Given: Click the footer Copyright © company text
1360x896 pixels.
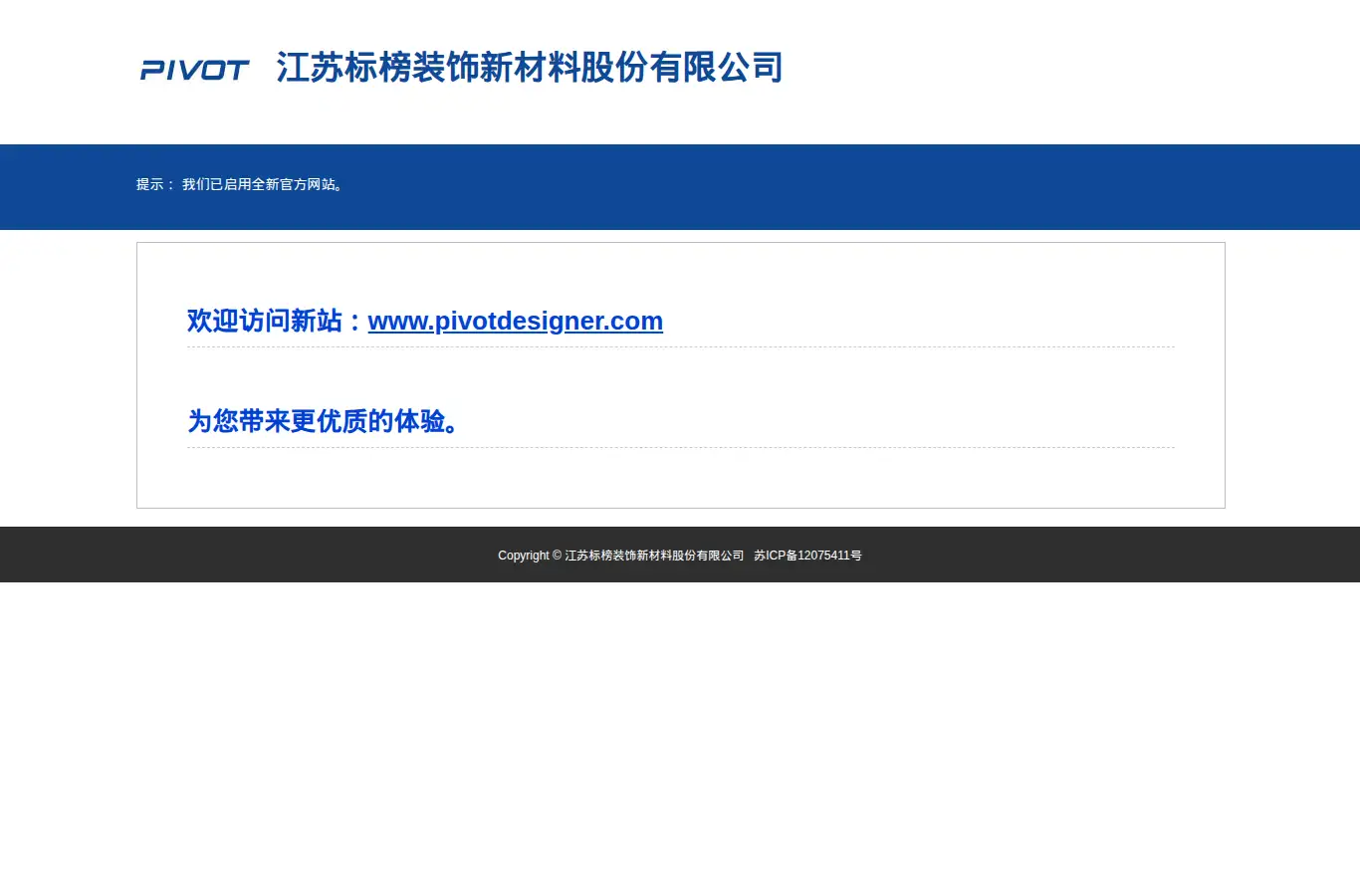Looking at the screenshot, I should click(621, 556).
